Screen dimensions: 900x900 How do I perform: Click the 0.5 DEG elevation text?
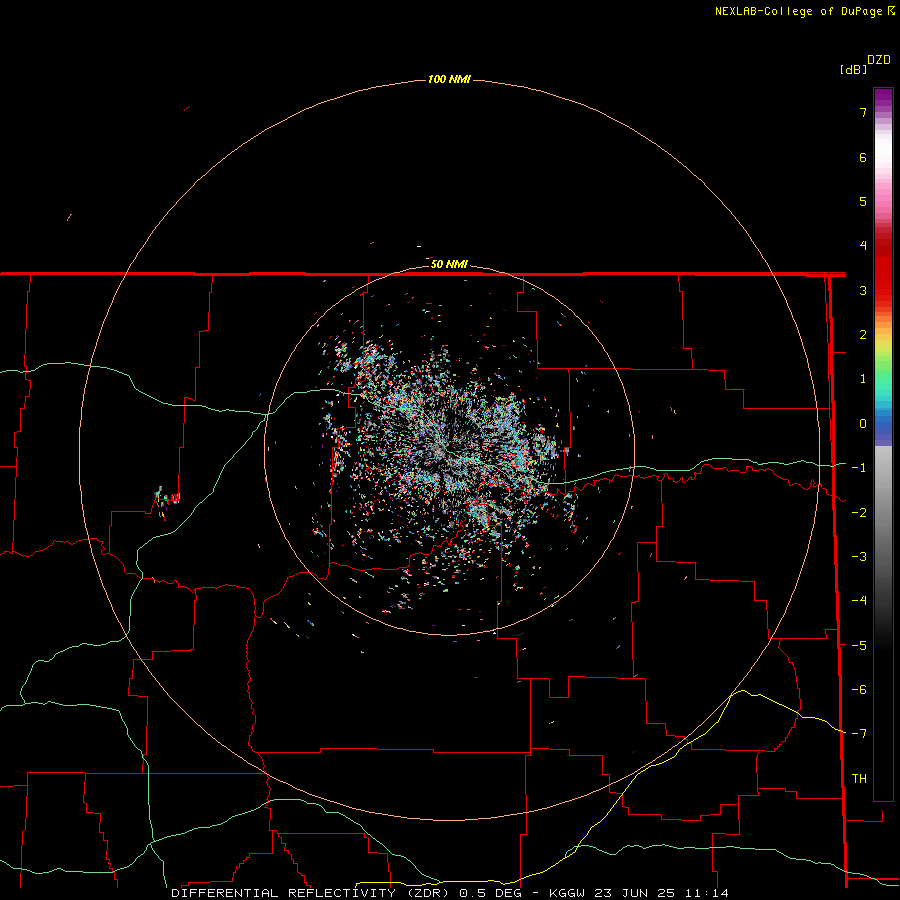pos(490,893)
